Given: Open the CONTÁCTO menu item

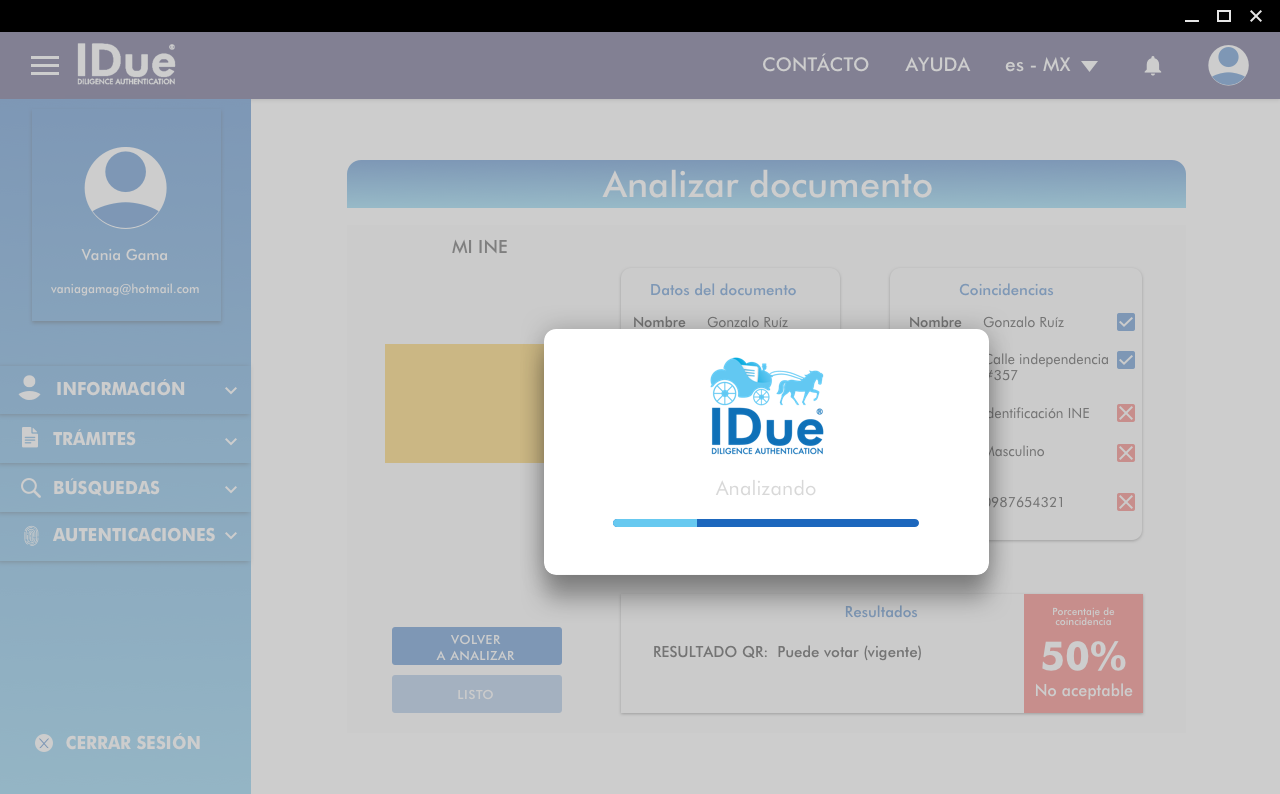Looking at the screenshot, I should coord(815,65).
